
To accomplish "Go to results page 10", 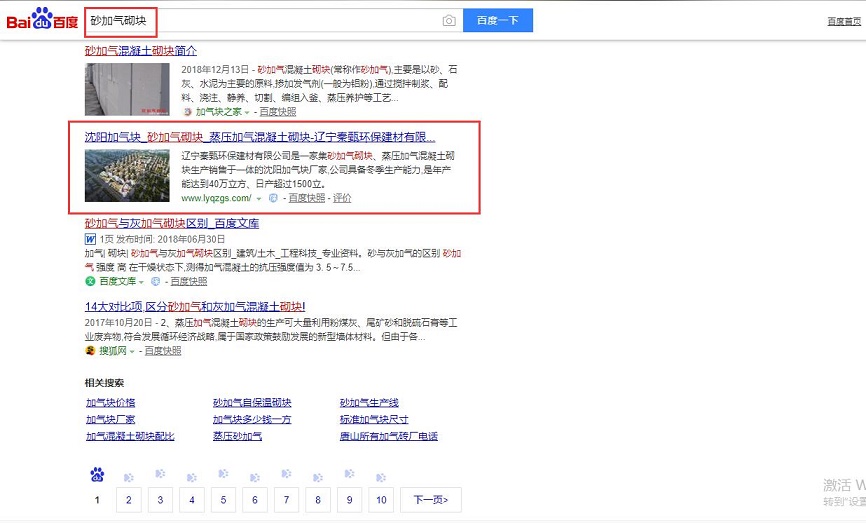I will tap(381, 500).
